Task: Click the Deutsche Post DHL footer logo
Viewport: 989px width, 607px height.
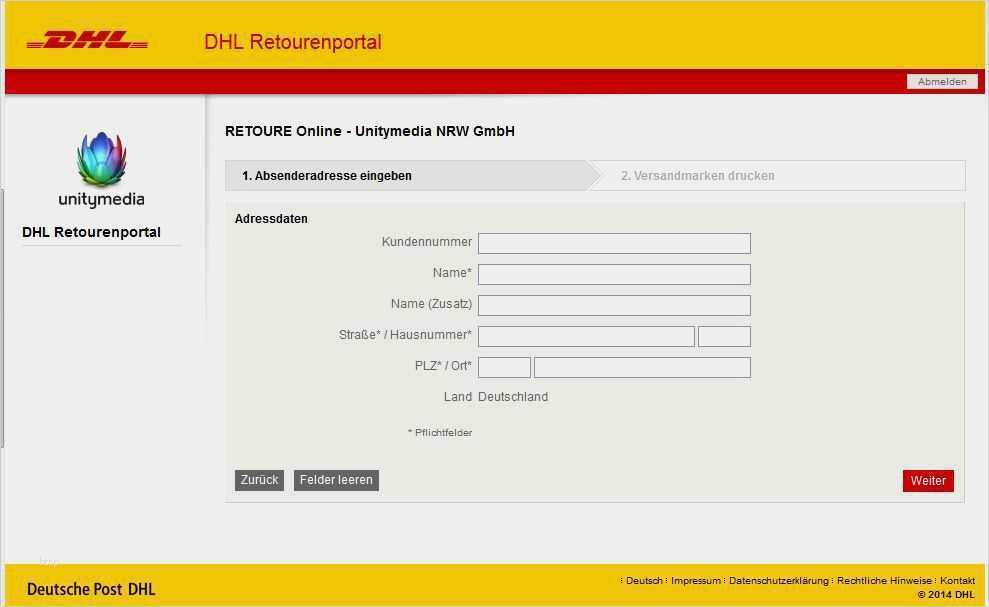Action: 91,589
